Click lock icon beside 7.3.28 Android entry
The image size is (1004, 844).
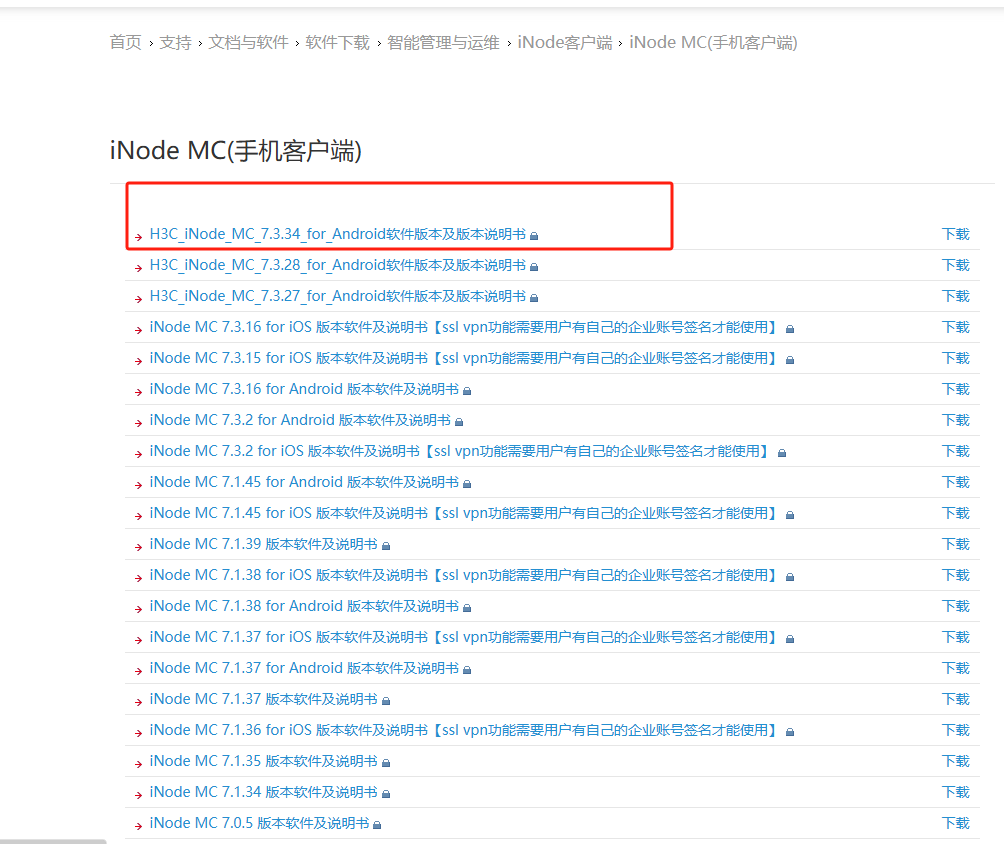[x=534, y=267]
